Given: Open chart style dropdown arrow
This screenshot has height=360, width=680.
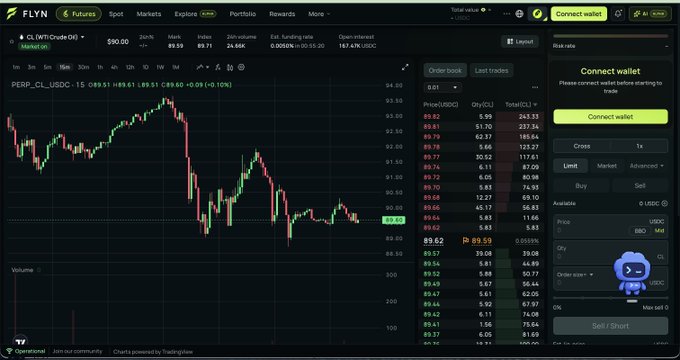Looking at the screenshot, I should 208,67.
